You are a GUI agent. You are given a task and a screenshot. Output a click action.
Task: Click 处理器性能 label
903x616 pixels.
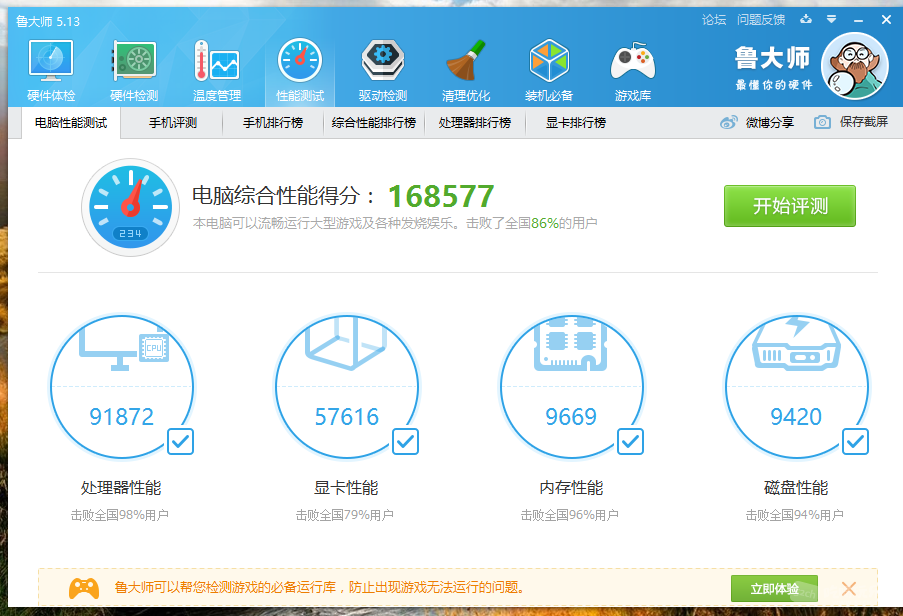121,488
